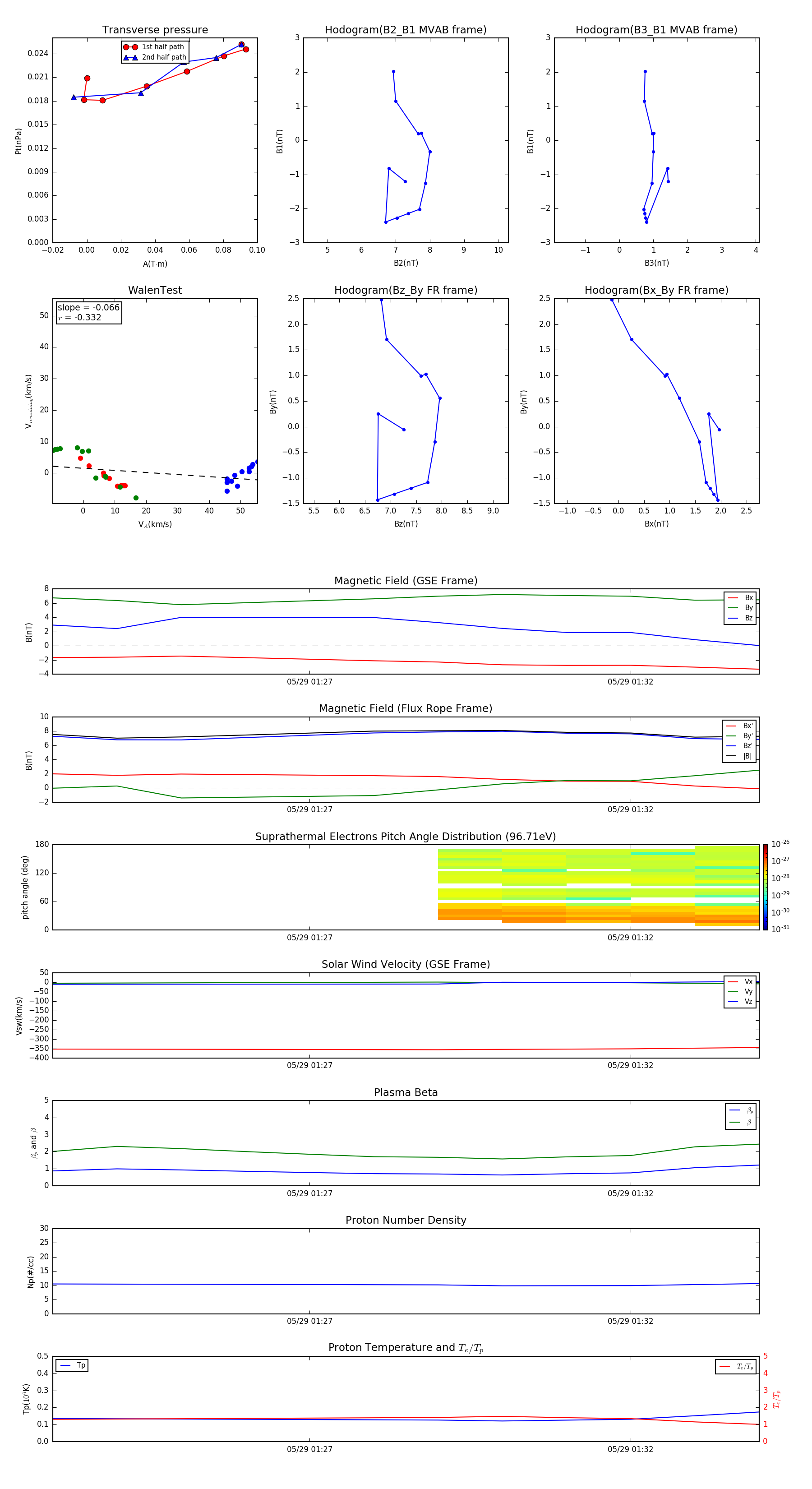Click the 'Hodogram(Bx_By FR frame)' title
The width and height of the screenshot is (812, 1489).
click(x=656, y=290)
